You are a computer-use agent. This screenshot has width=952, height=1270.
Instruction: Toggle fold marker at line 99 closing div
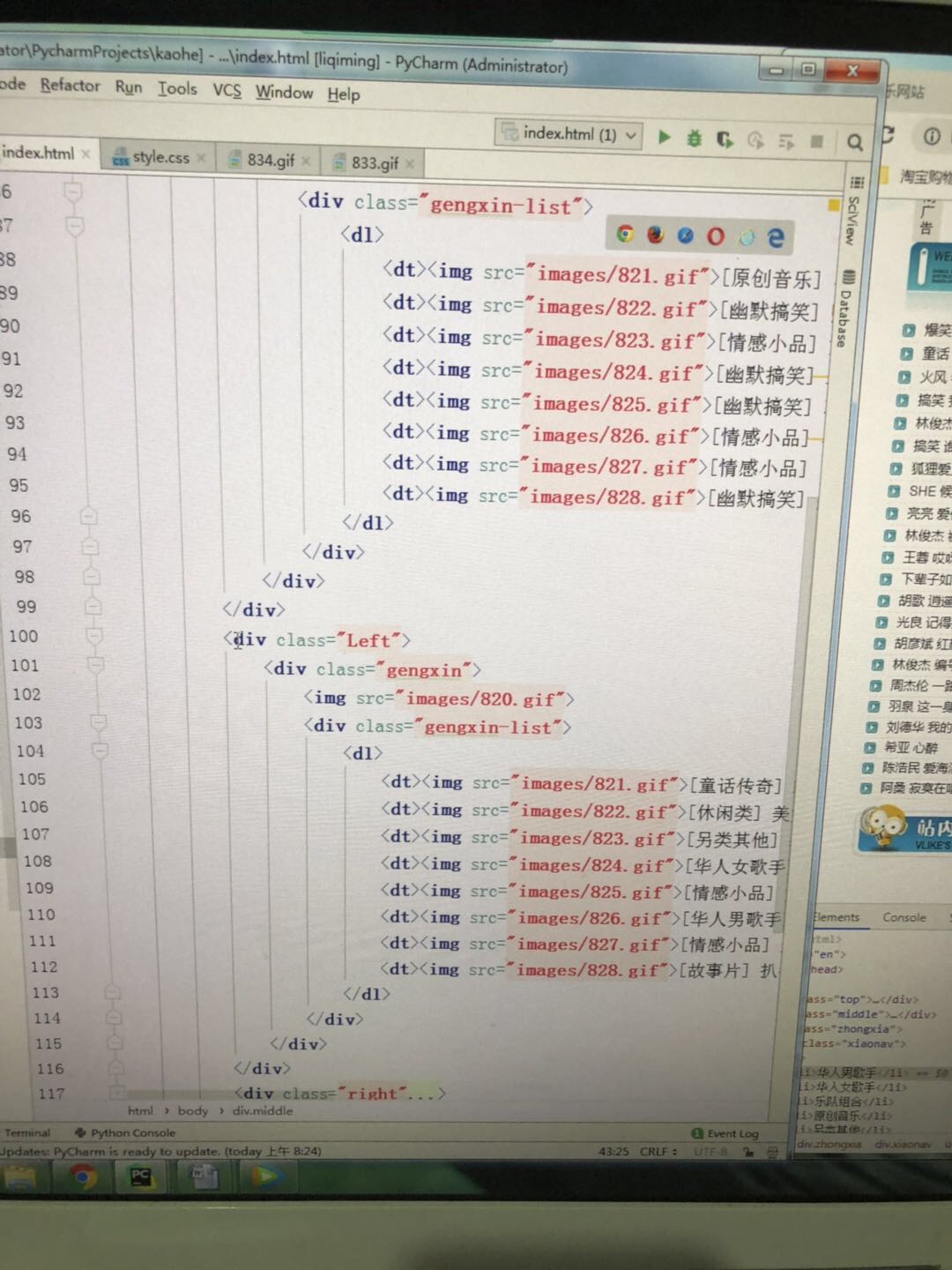click(x=93, y=607)
